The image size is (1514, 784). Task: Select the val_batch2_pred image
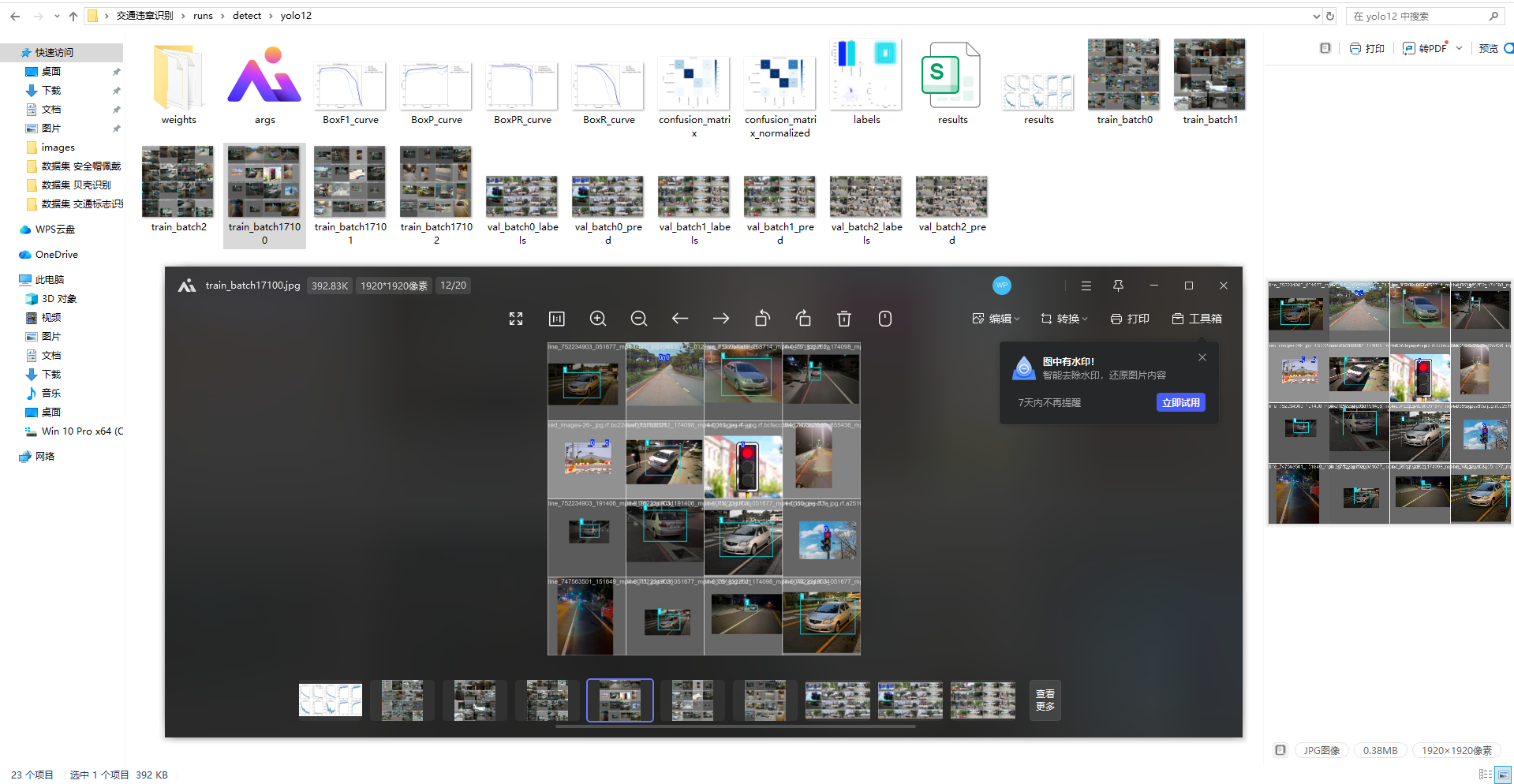click(x=951, y=211)
